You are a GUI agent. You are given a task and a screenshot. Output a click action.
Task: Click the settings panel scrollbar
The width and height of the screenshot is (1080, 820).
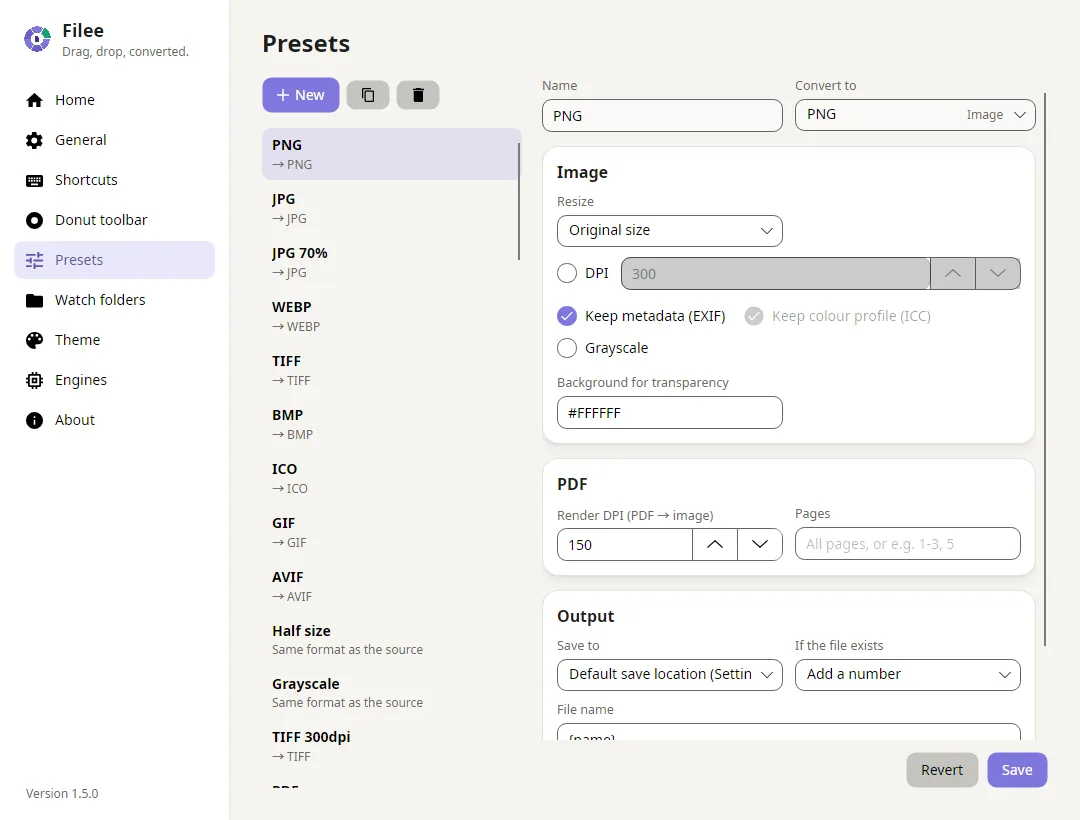(1045, 369)
